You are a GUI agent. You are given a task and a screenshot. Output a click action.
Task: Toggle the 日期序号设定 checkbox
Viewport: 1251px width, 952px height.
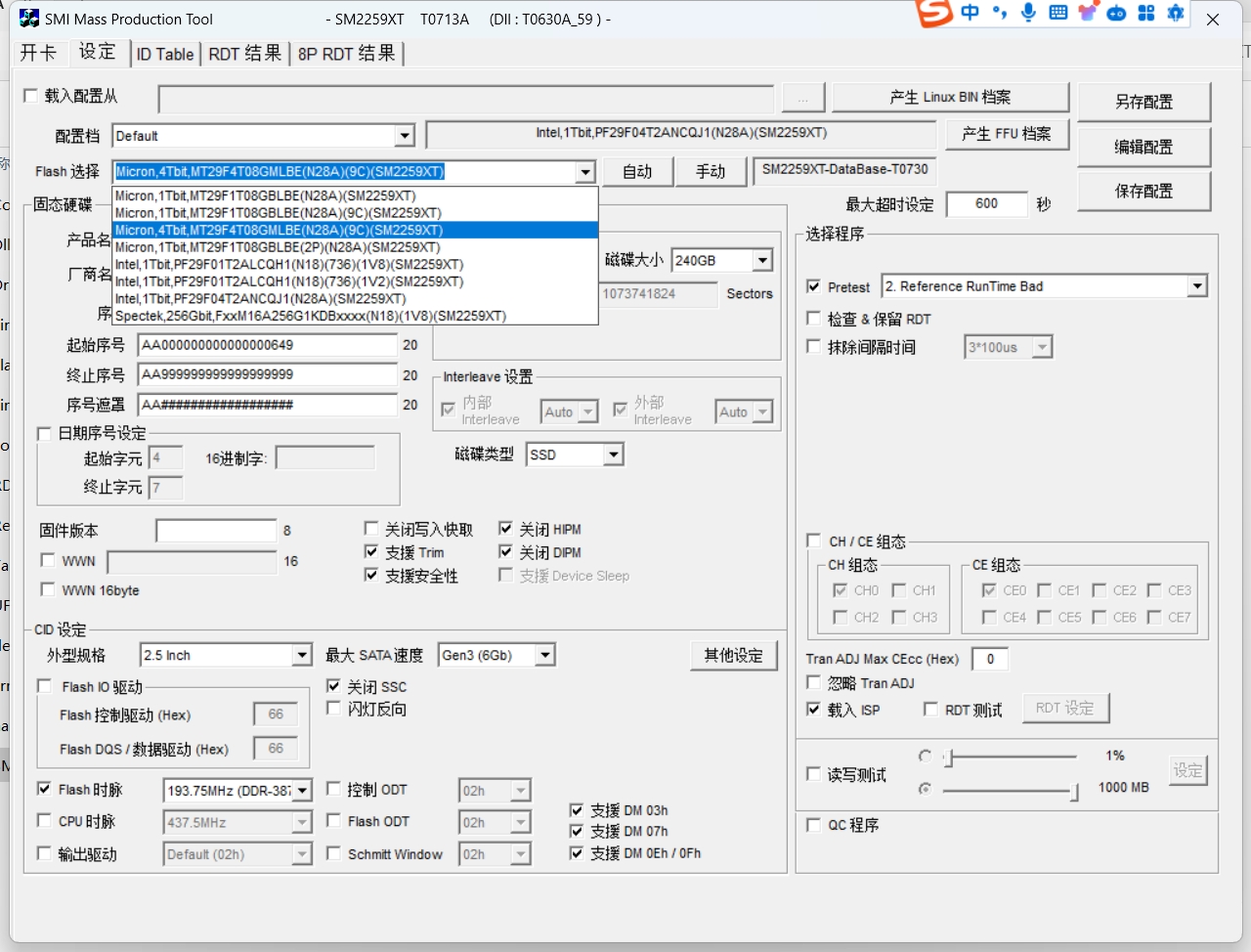pyautogui.click(x=44, y=433)
